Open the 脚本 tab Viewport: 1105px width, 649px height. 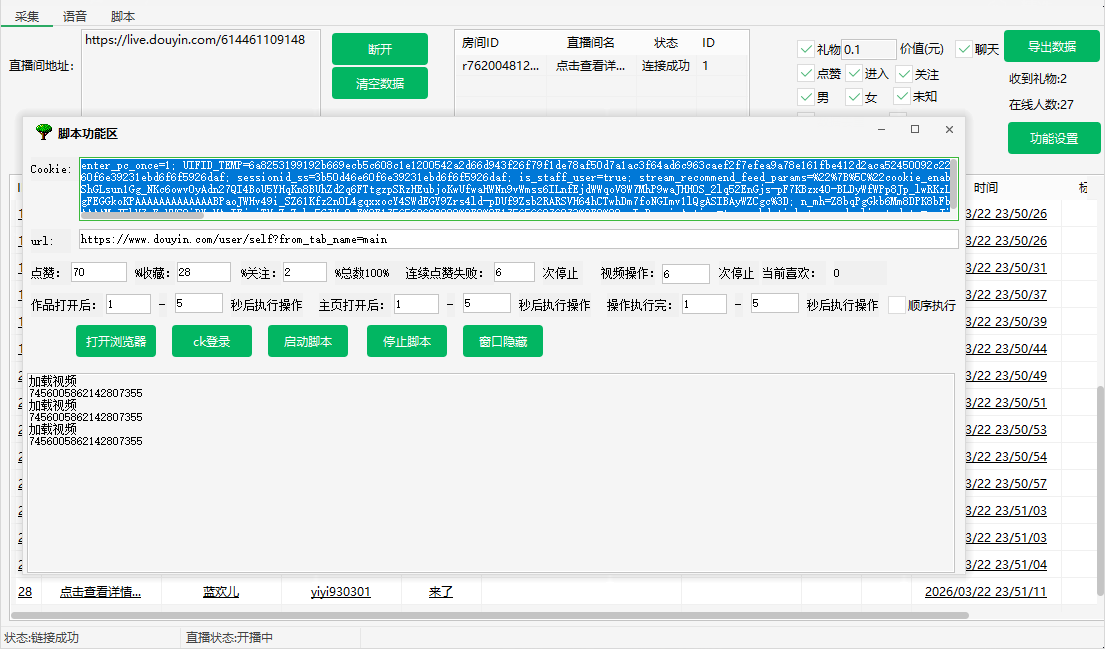point(123,16)
